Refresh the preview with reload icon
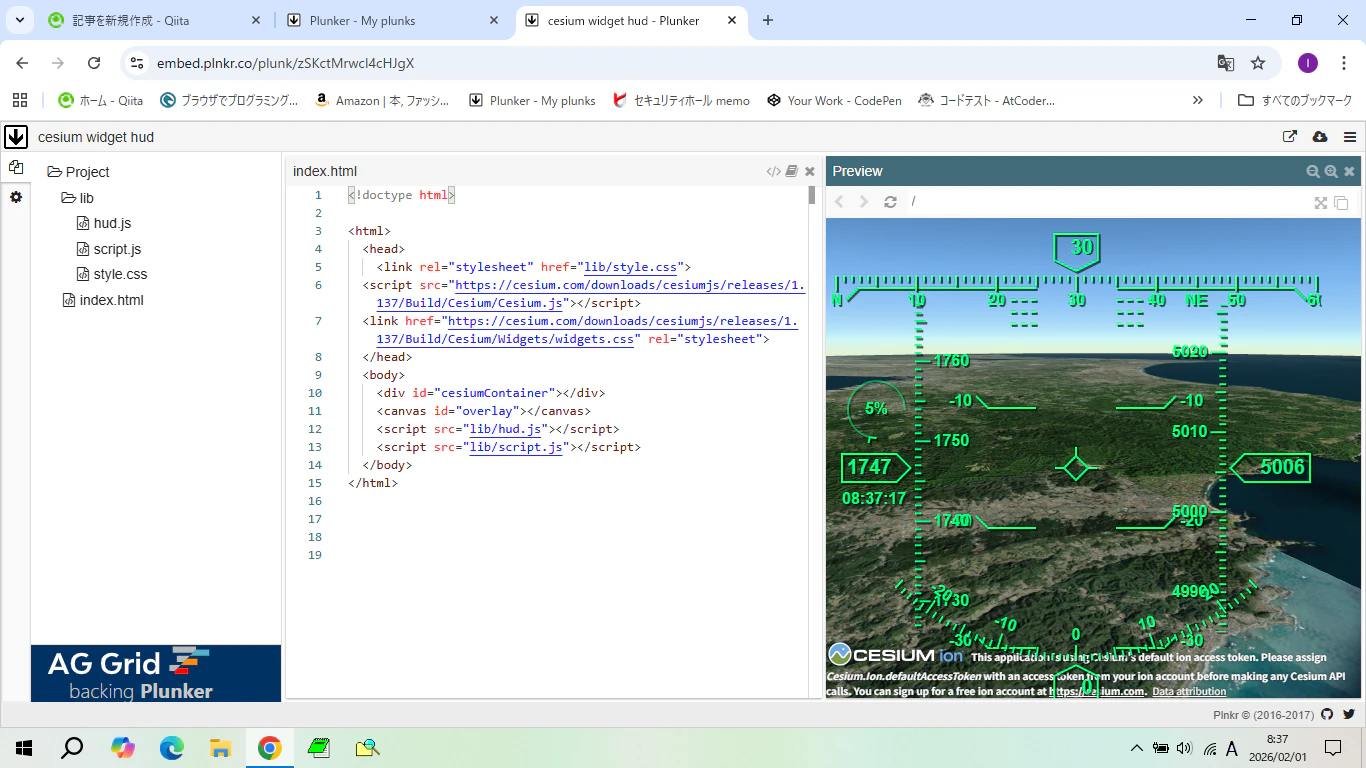The image size is (1366, 768). 890,202
